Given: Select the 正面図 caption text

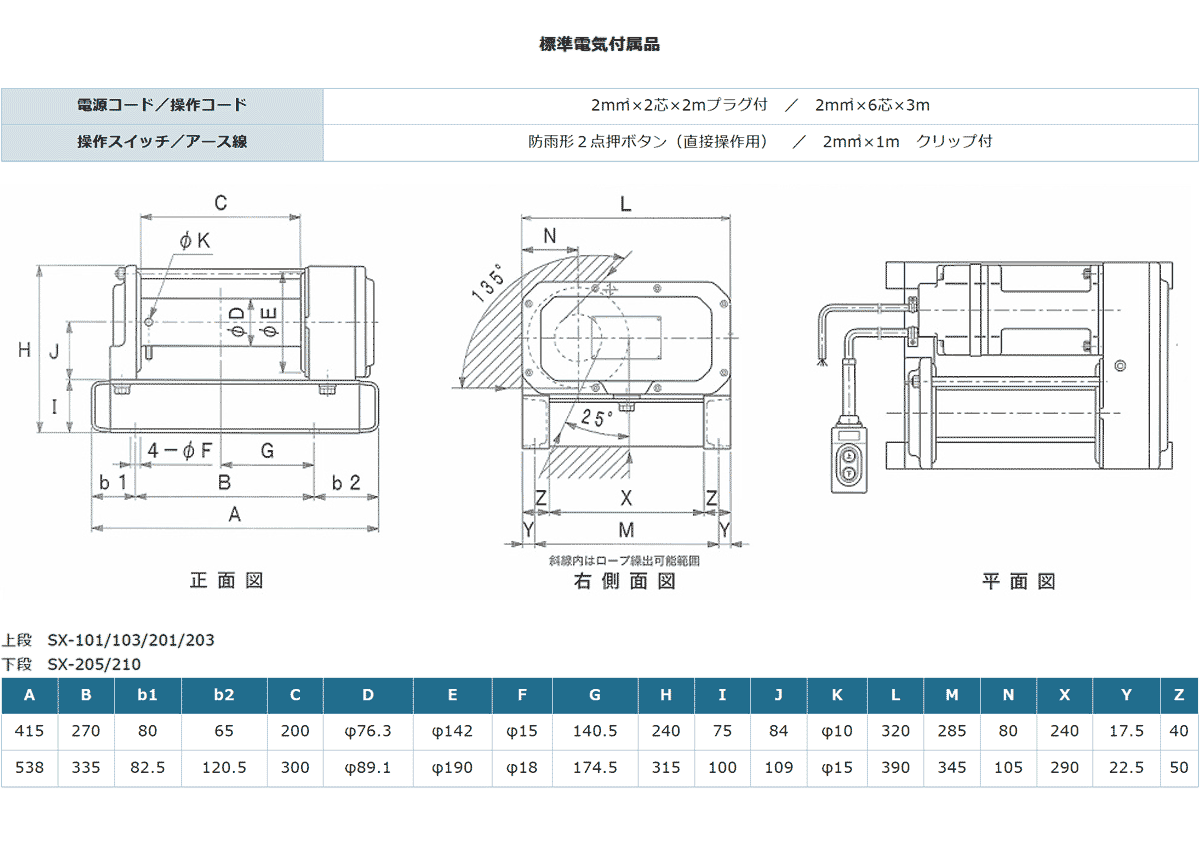Looking at the screenshot, I should (x=227, y=581).
